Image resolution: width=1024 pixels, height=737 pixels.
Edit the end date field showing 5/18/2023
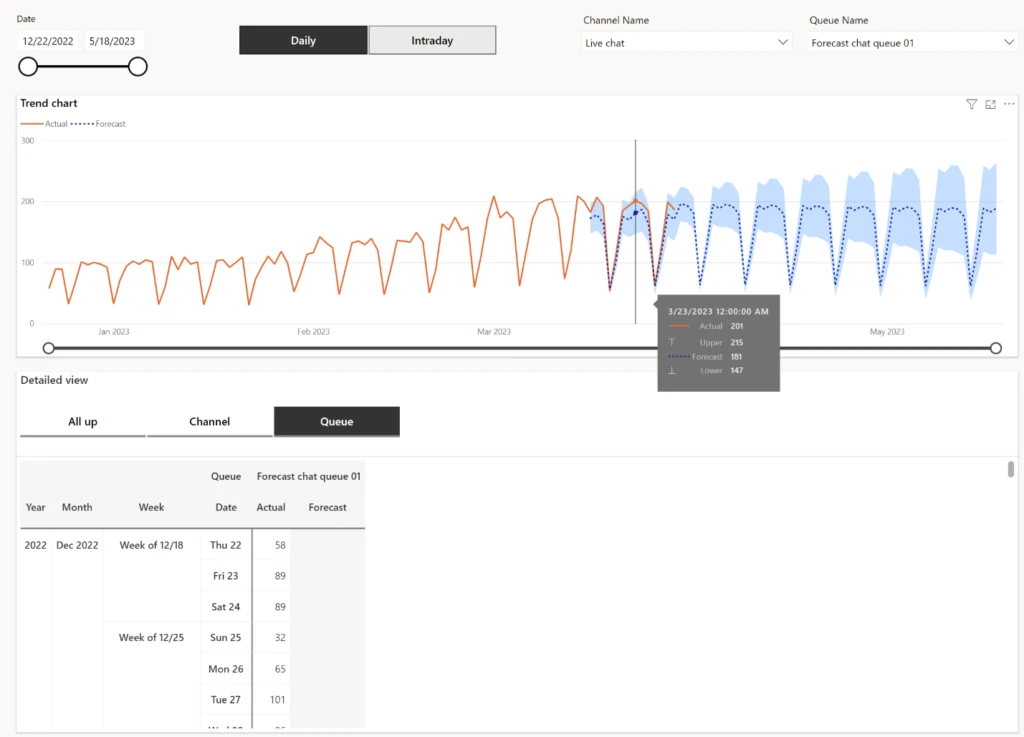(110, 42)
